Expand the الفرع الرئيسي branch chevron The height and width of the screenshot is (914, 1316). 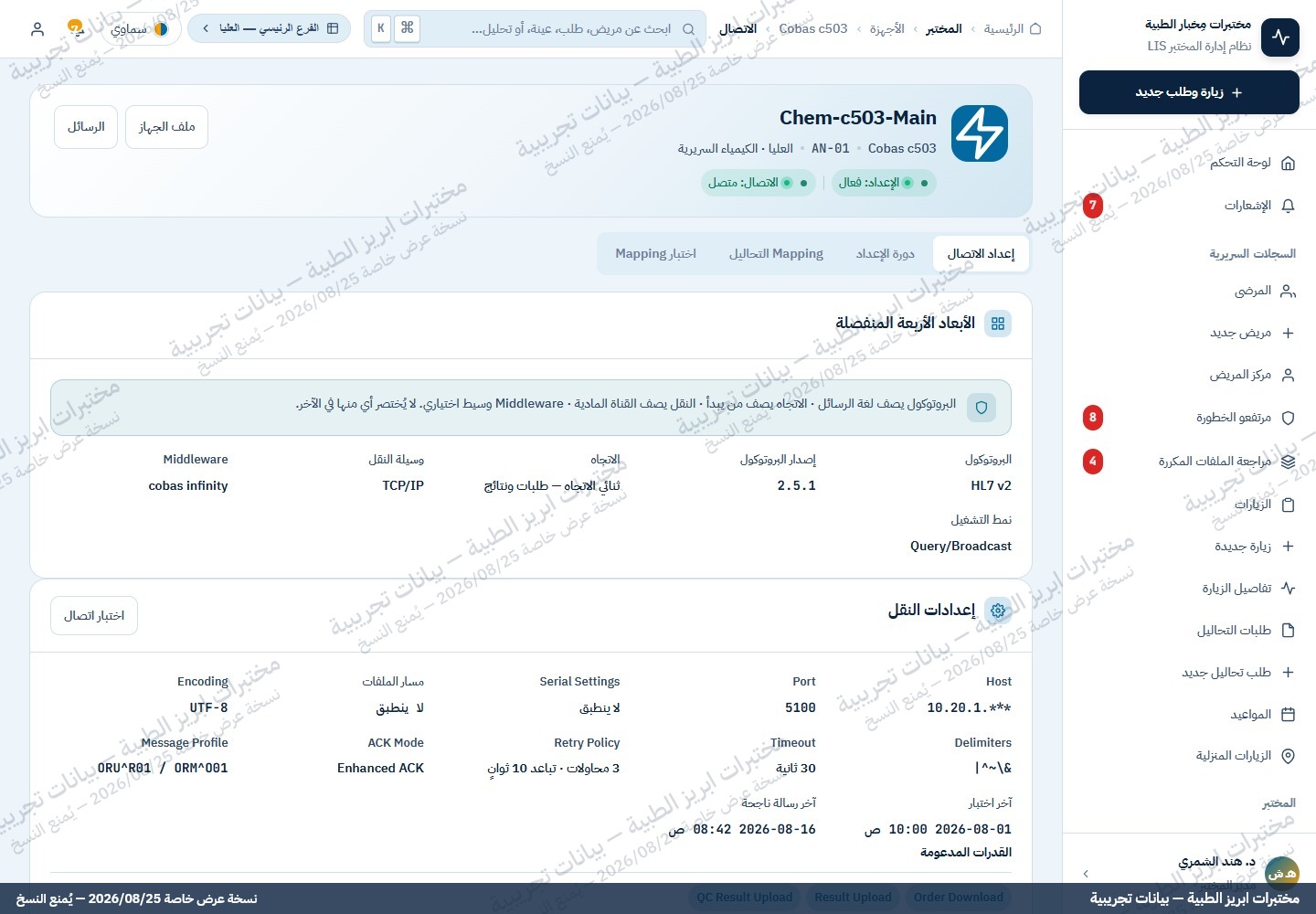(x=206, y=28)
